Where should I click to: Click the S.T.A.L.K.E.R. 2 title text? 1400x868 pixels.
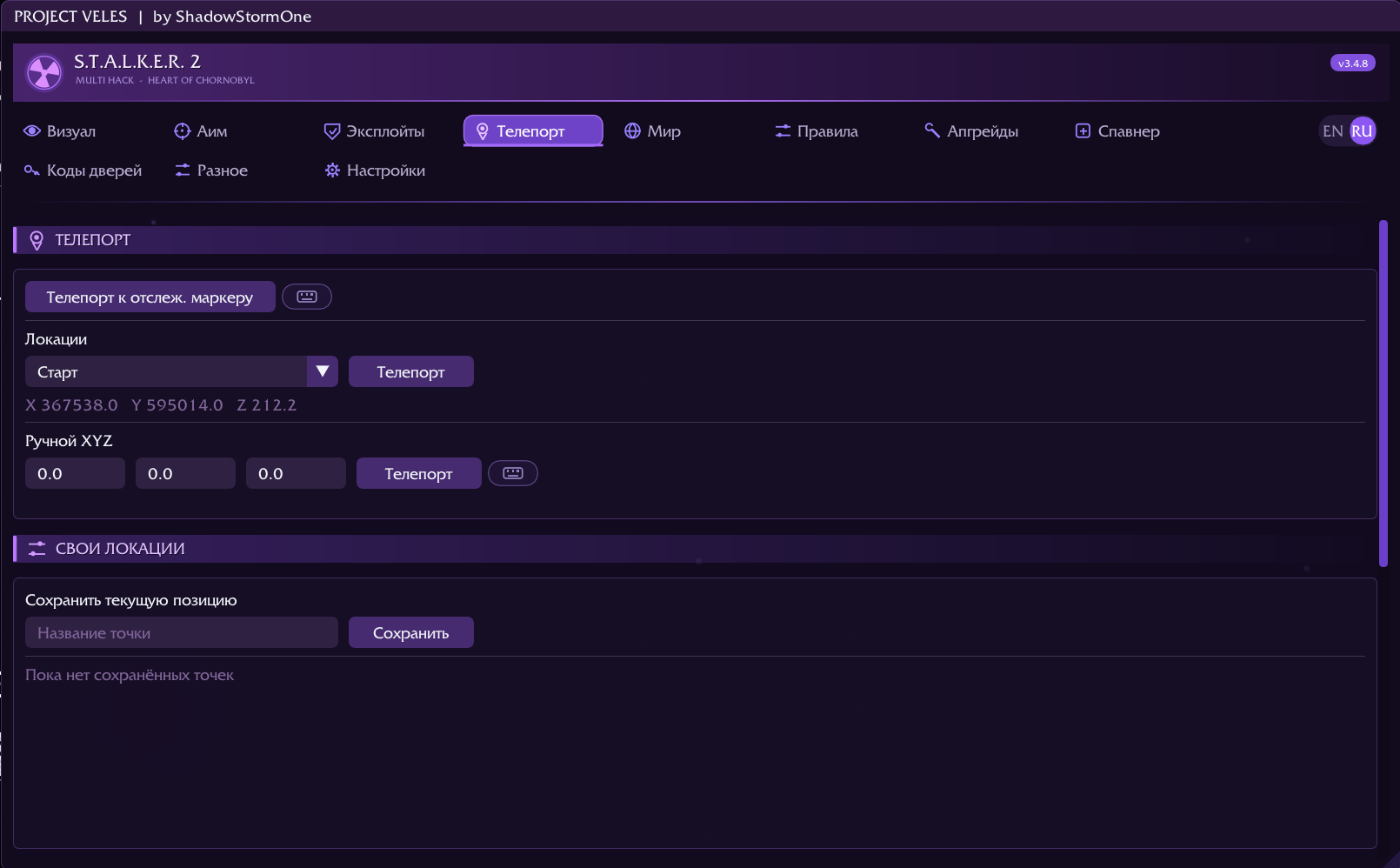137,62
